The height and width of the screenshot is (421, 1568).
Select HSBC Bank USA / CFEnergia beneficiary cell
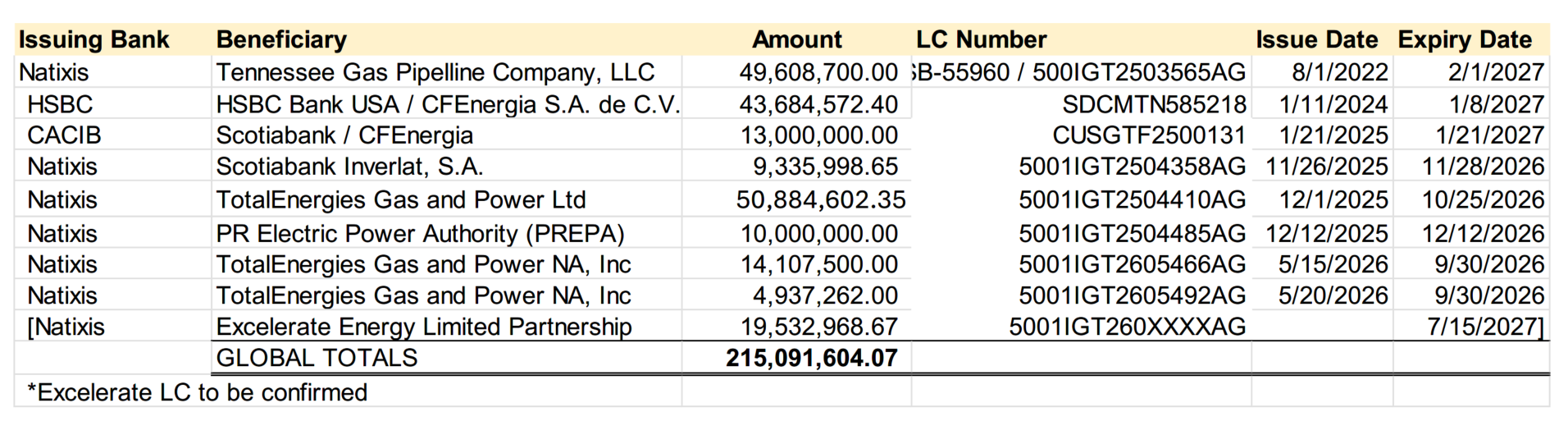(448, 104)
